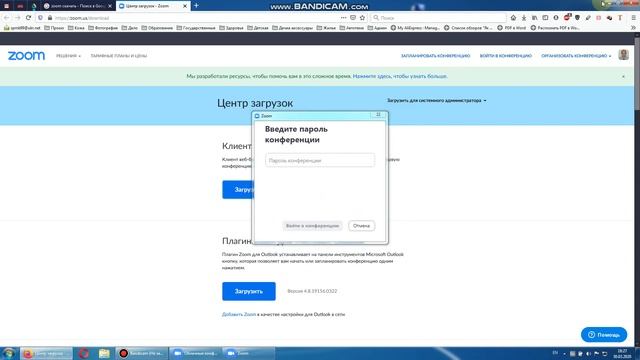
Task: Expand the 'Решения' menu
Action: pos(69,56)
